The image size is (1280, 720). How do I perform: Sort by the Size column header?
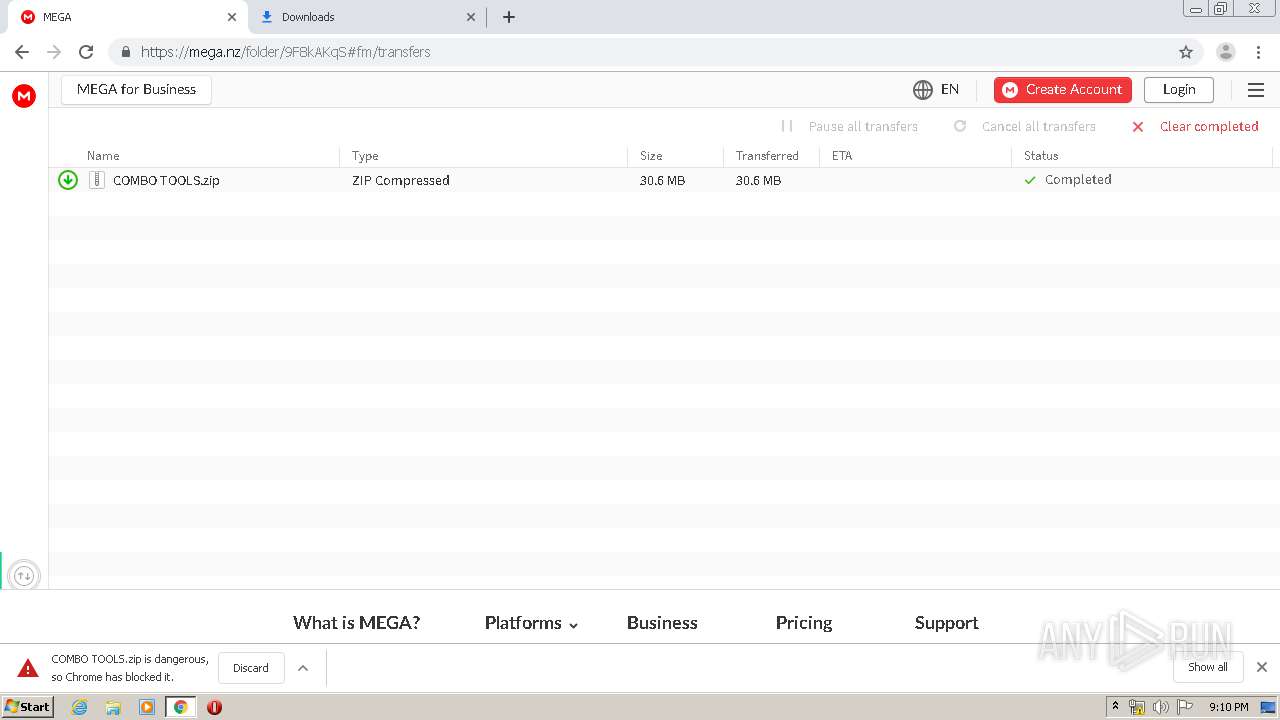click(x=651, y=156)
